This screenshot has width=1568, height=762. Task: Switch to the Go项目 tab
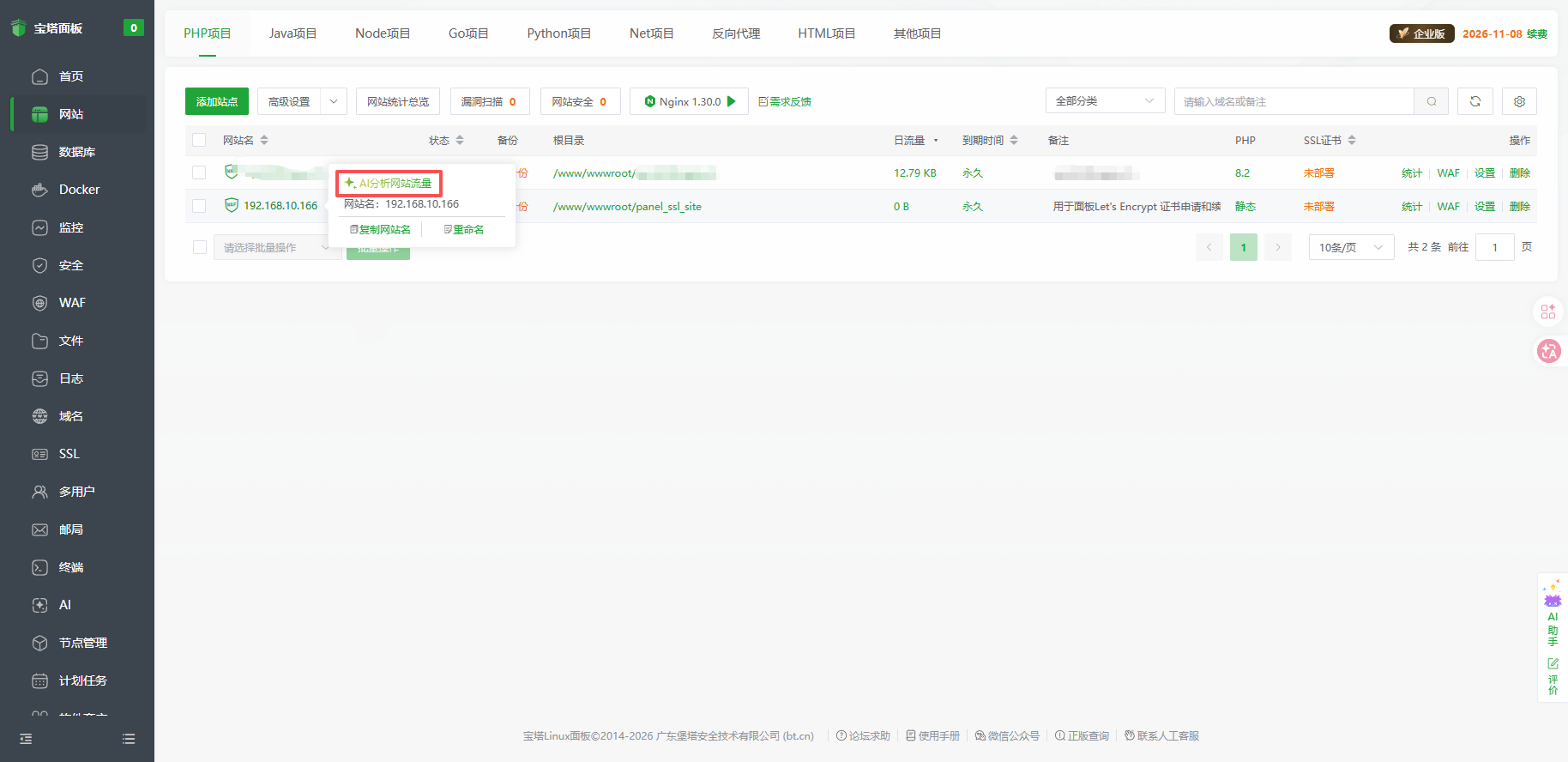(468, 33)
